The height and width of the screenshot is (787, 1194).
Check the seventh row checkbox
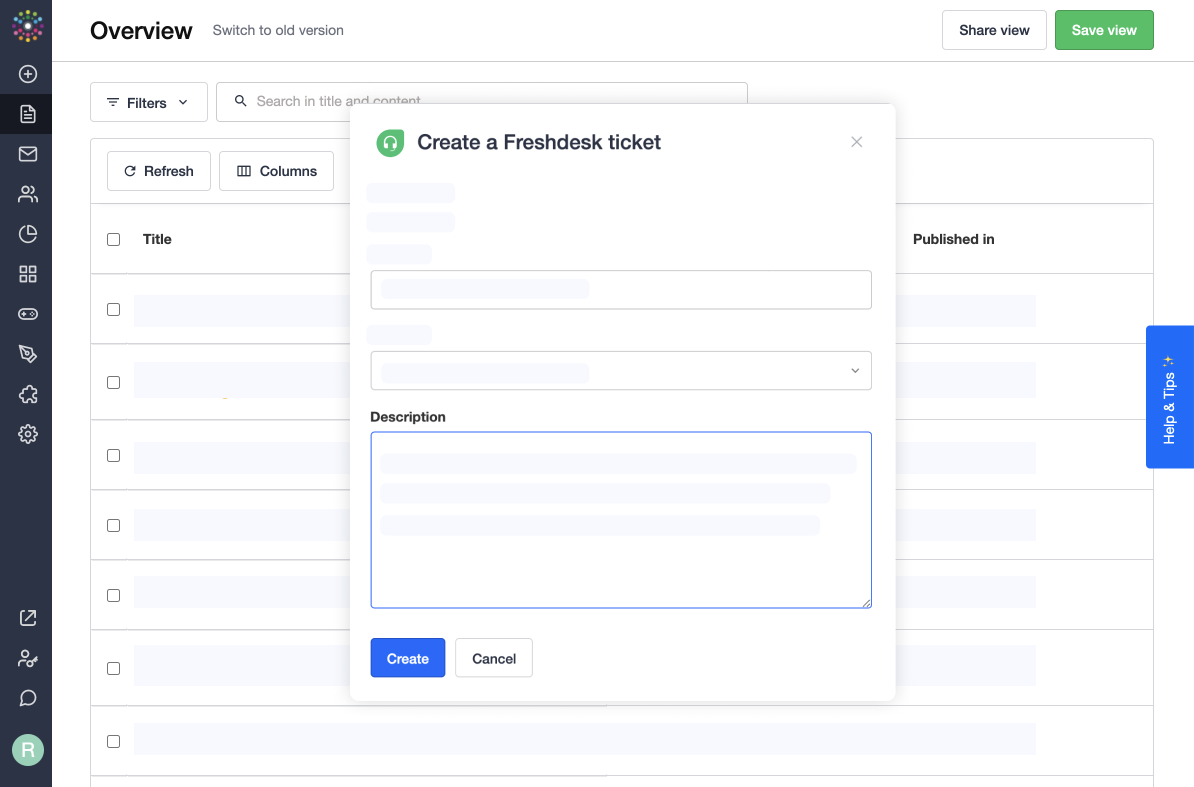[113, 741]
